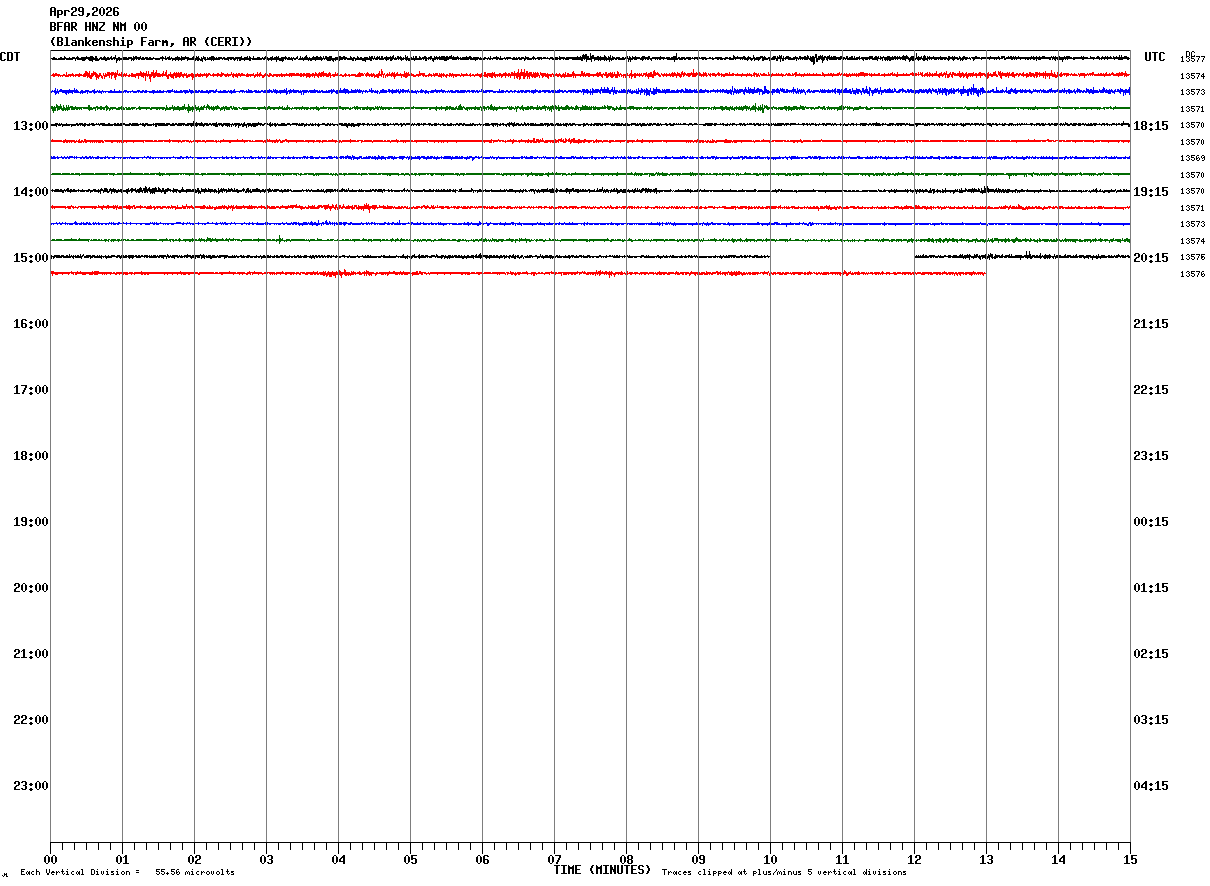Click minute tick label 06 on axis
This screenshot has height=886, width=1210.
click(x=482, y=860)
